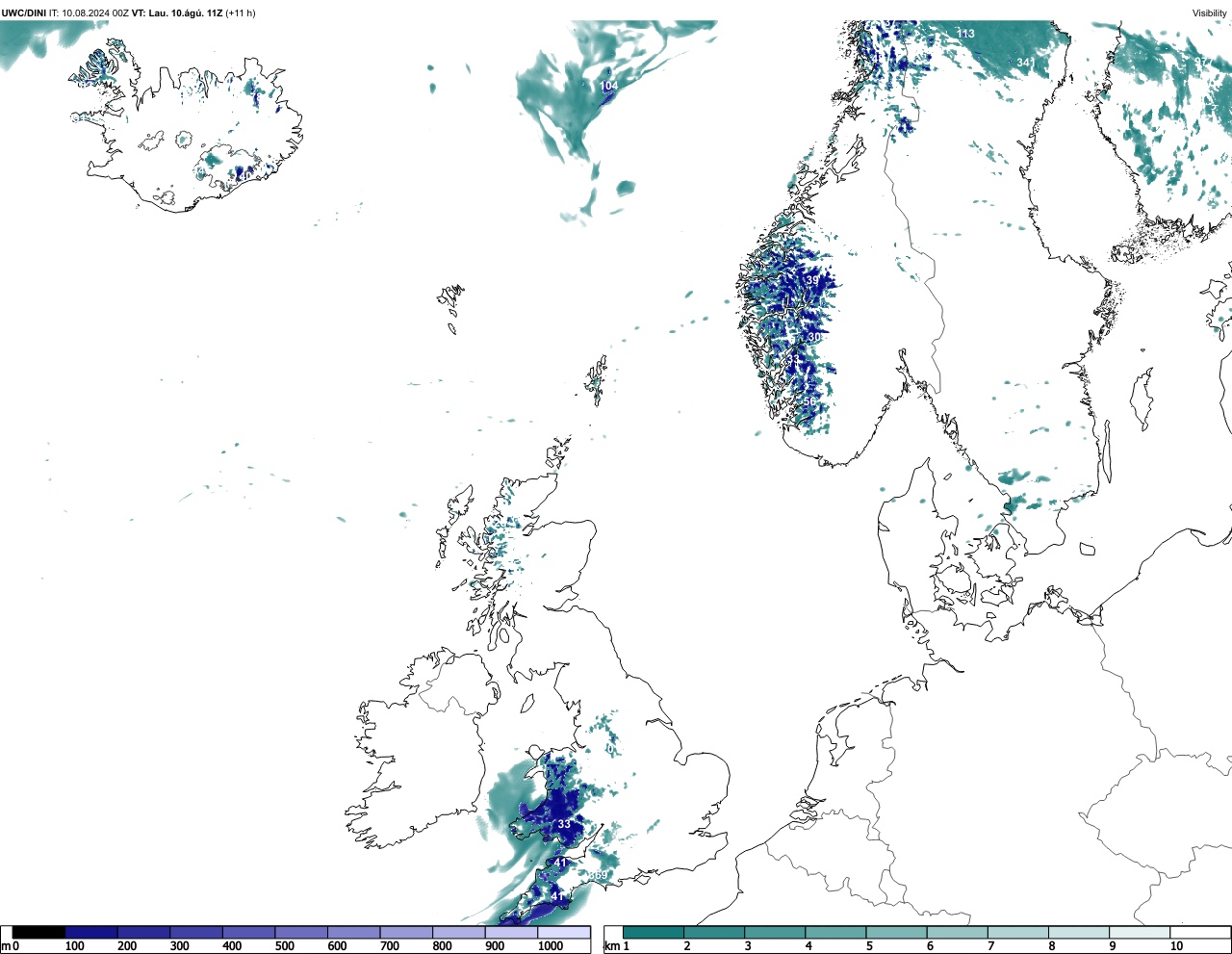Click the 500–600 m legend color block
The height and width of the screenshot is (954, 1232).
[x=301, y=933]
